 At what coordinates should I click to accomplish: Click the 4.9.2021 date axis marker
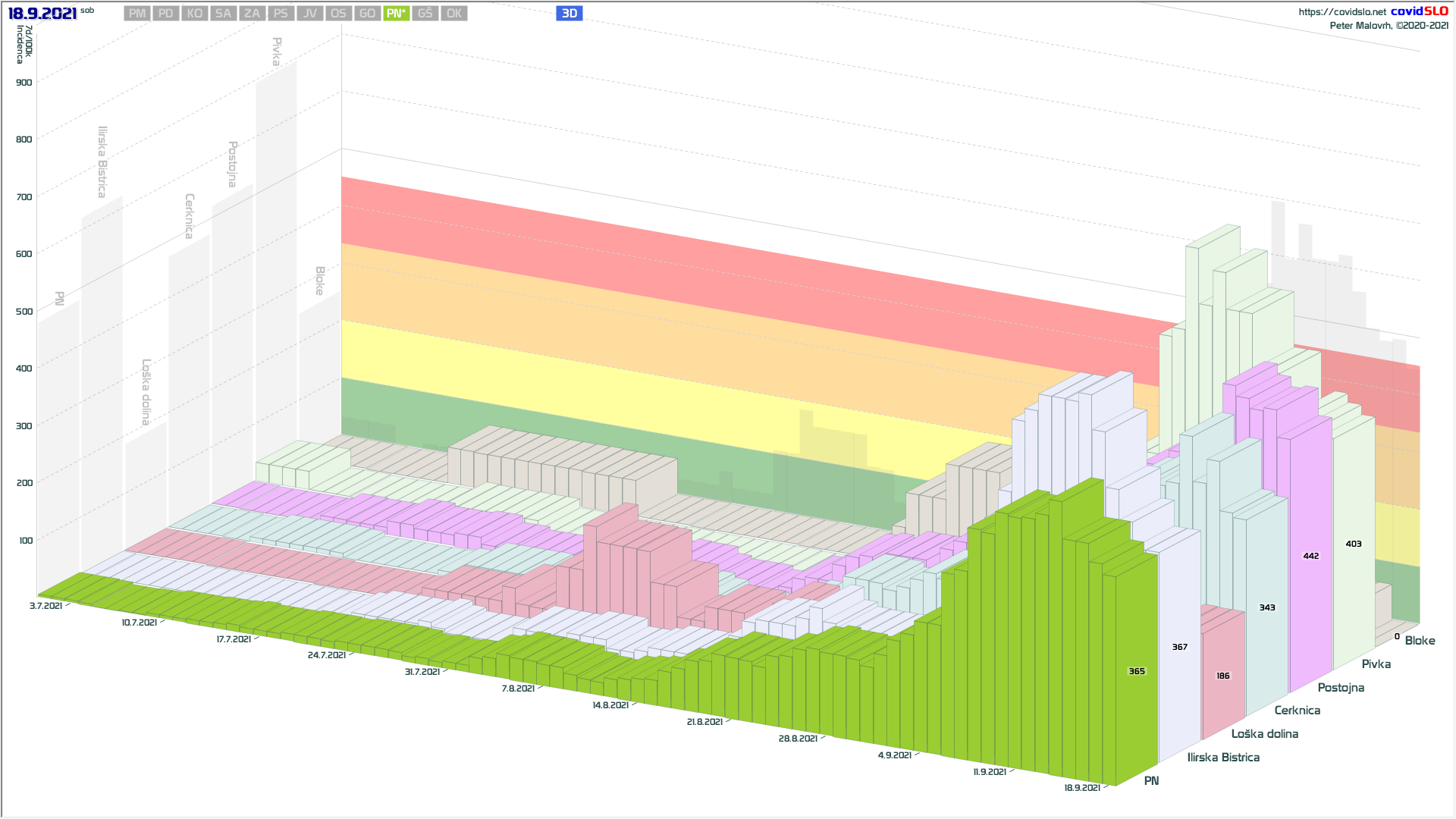coord(895,755)
